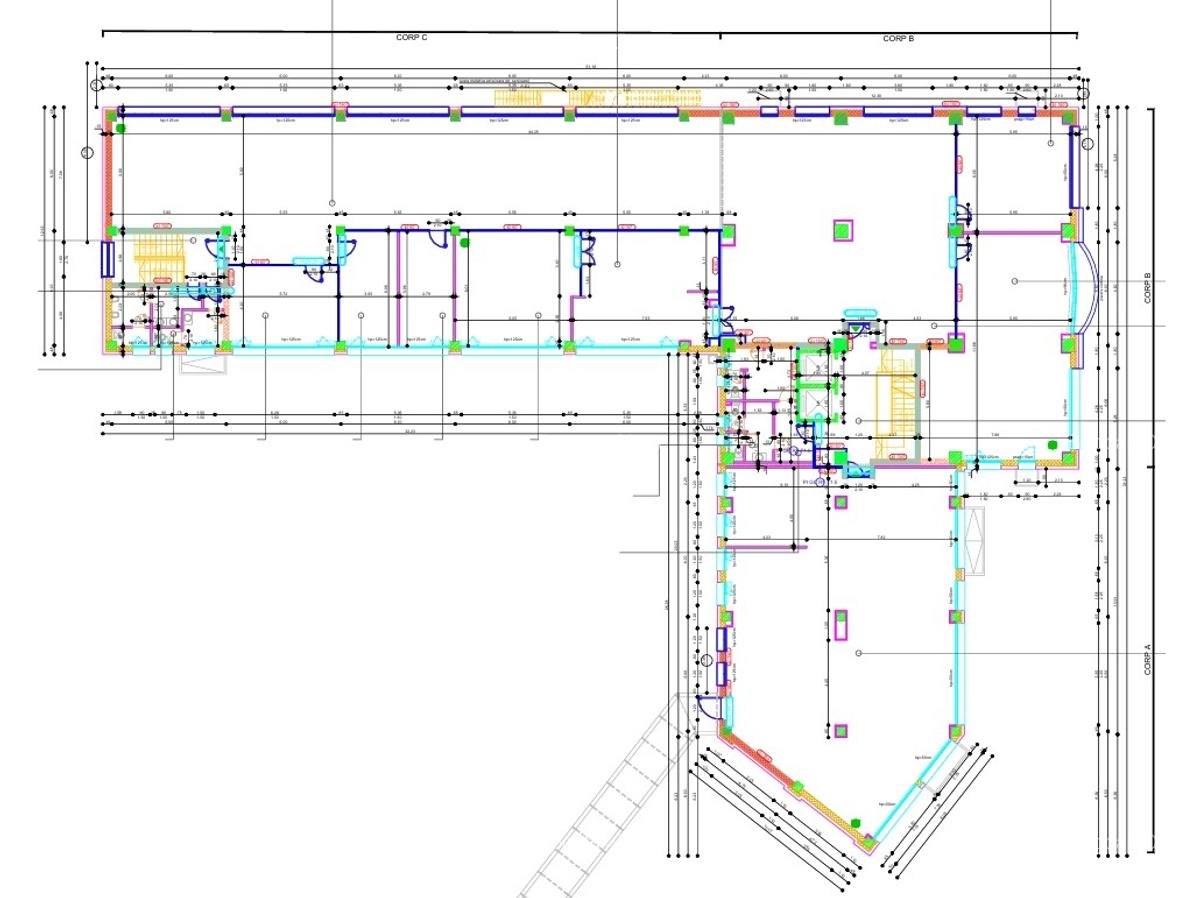Click the horizontal CORP B label at top
This screenshot has height=898, width=1200.
click(x=898, y=38)
